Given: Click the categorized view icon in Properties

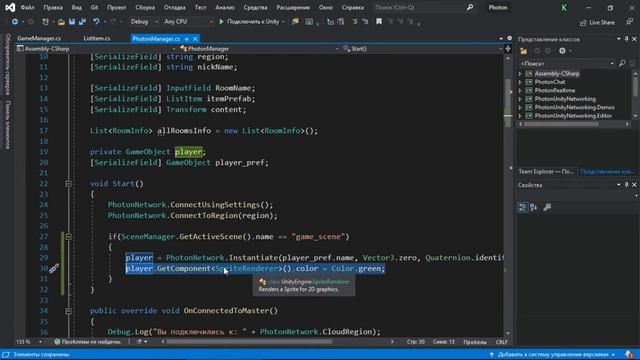Looking at the screenshot, I should (522, 207).
